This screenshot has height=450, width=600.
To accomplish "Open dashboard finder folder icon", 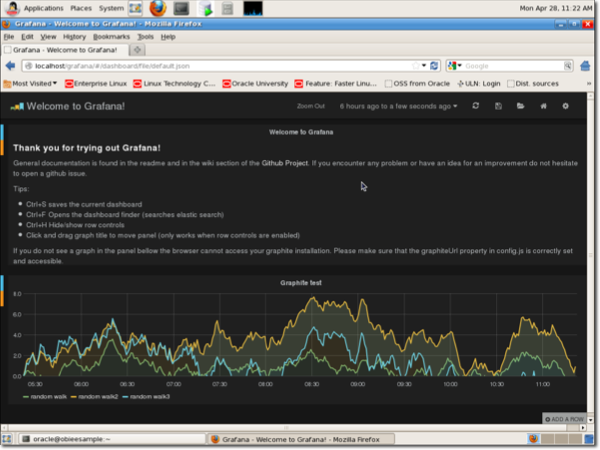I will pos(520,106).
